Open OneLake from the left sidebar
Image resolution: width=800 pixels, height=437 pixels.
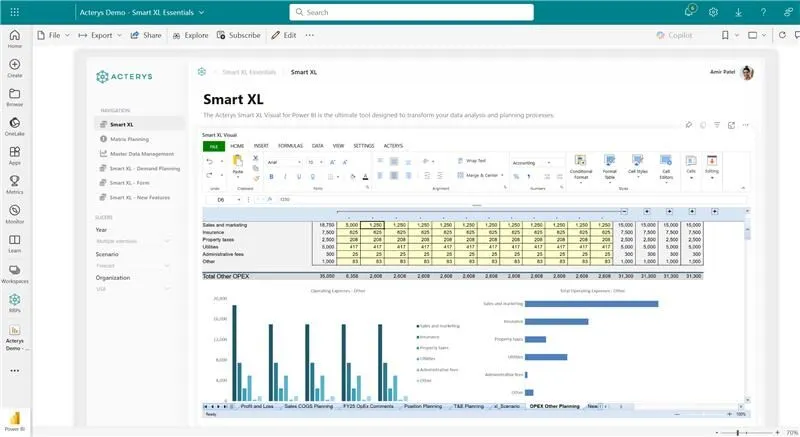(15, 124)
